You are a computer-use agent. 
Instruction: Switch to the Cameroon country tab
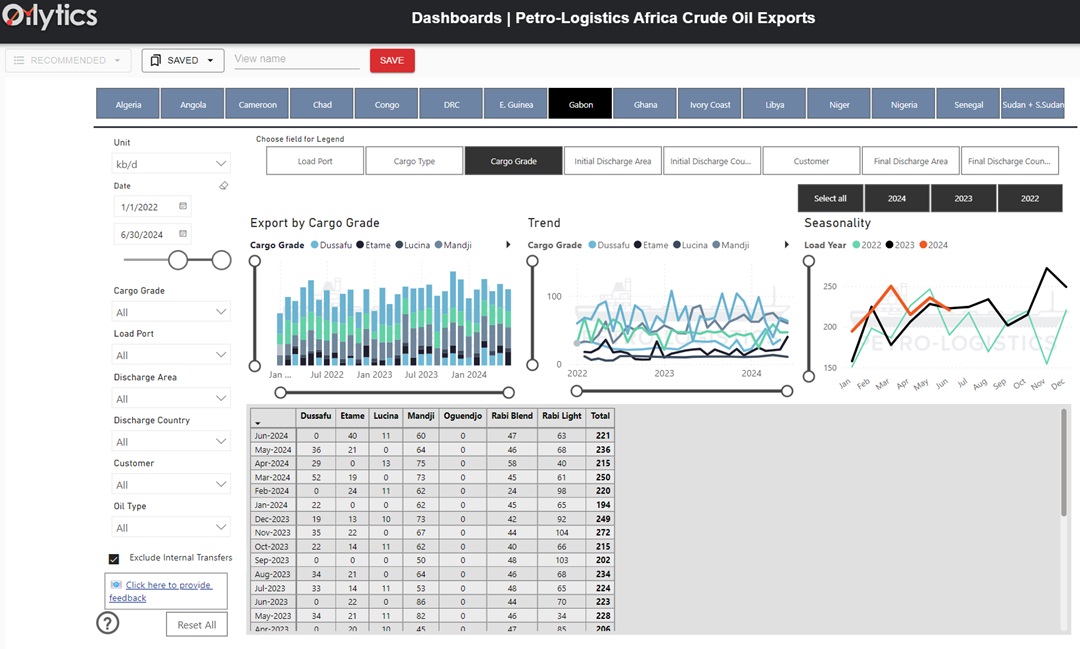click(258, 104)
